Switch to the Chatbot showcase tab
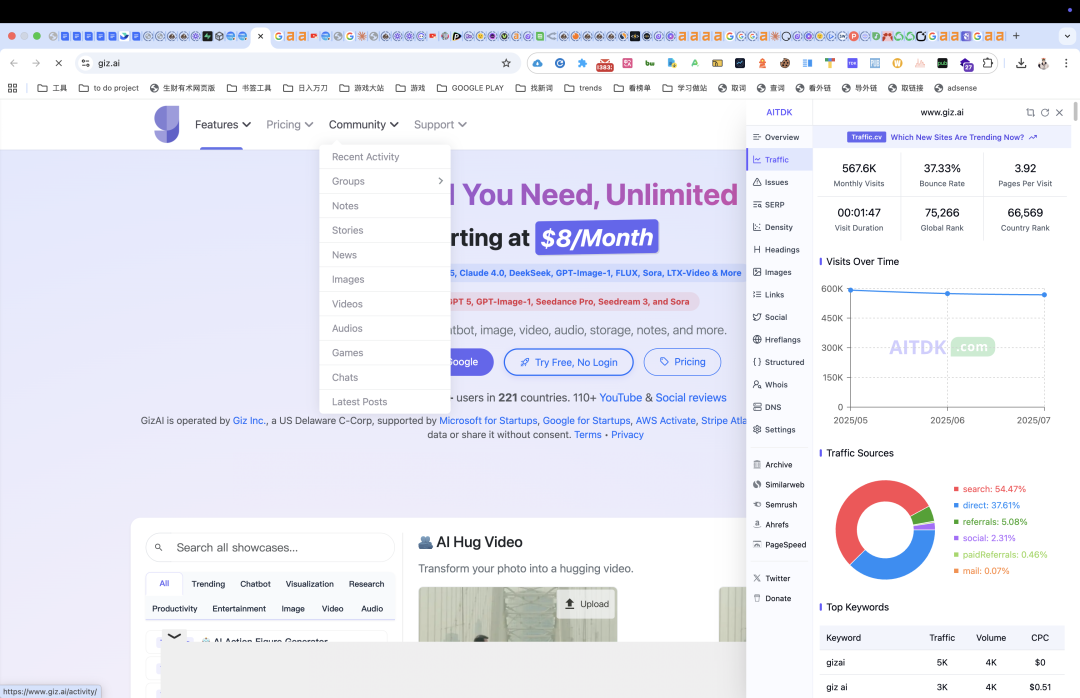Image resolution: width=1080 pixels, height=698 pixels. (255, 584)
